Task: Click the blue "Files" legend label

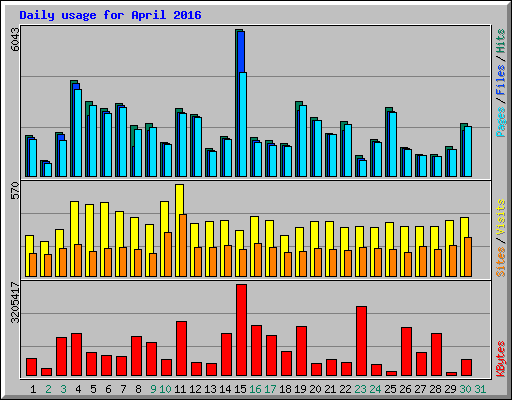Action: click(501, 79)
